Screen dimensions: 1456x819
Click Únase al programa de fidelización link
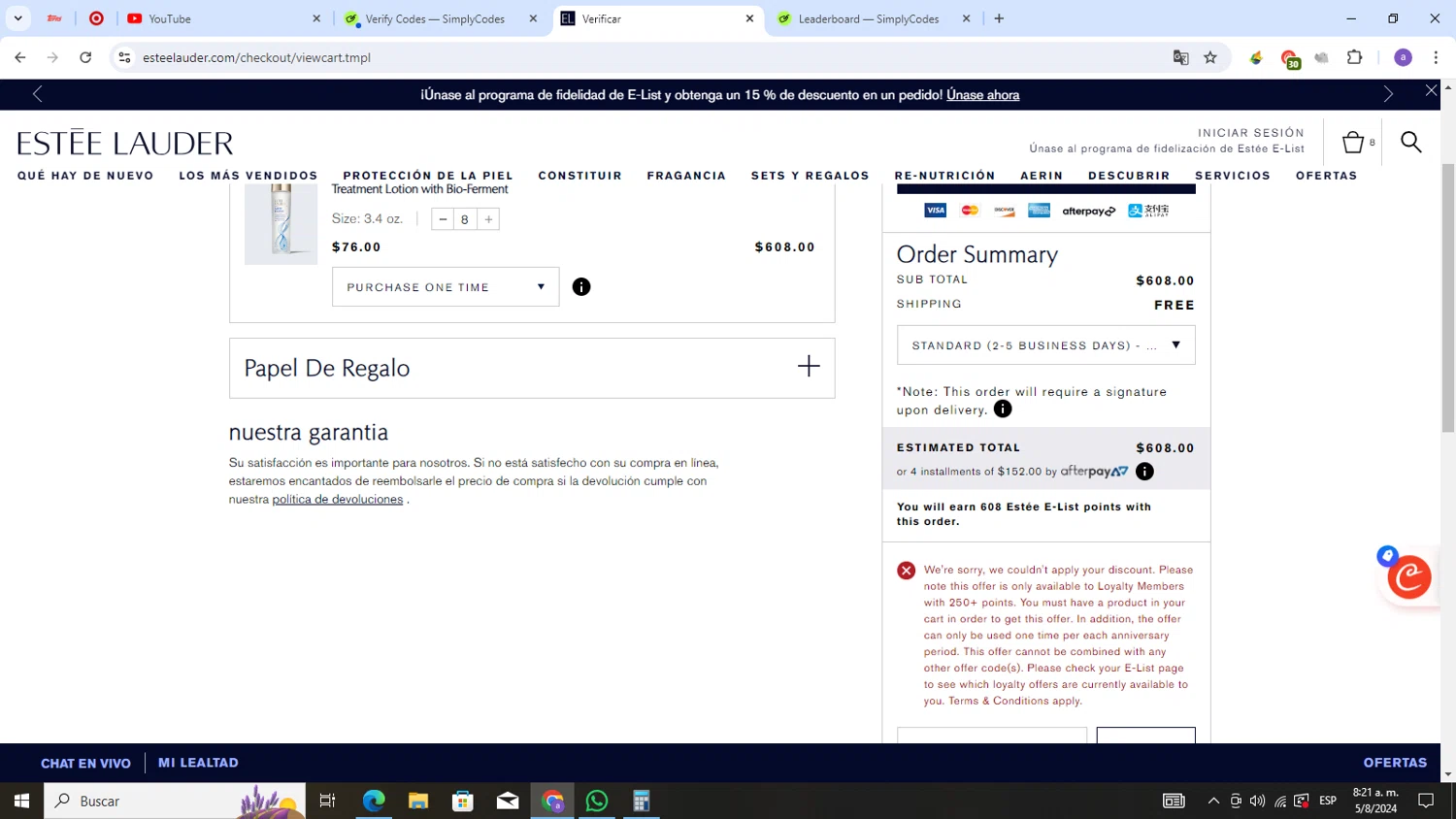coord(1167,148)
